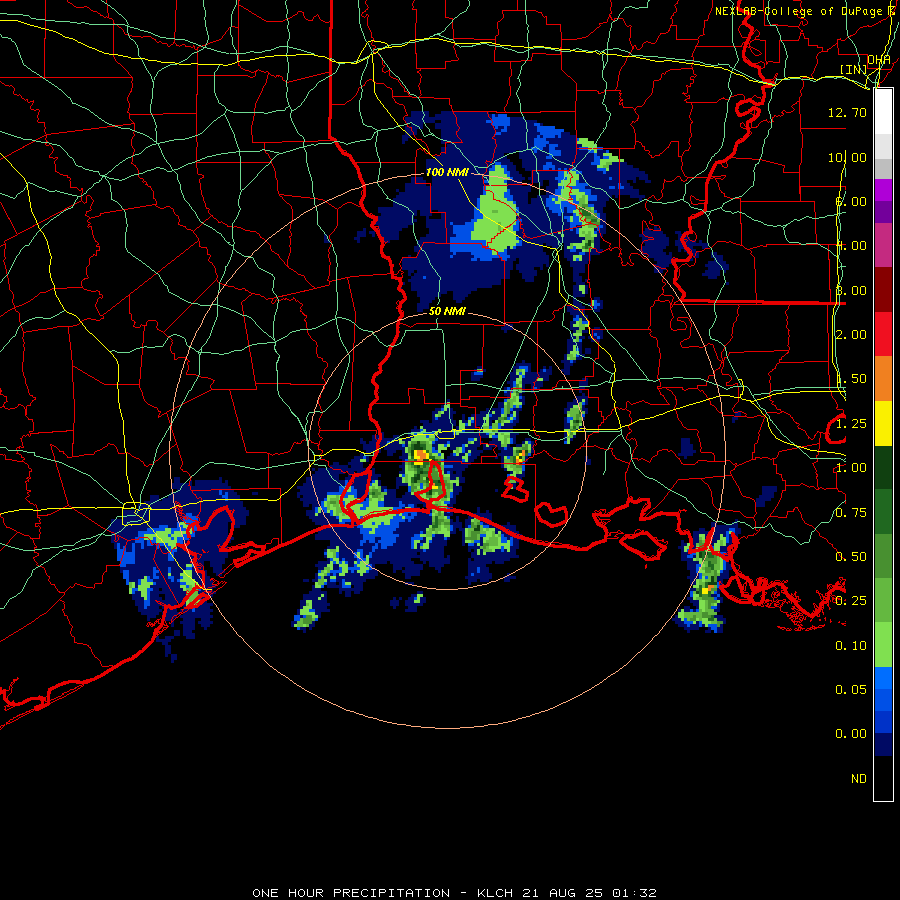Image resolution: width=900 pixels, height=900 pixels.
Task: Click the 1.00 legend value
Action: [x=851, y=468]
